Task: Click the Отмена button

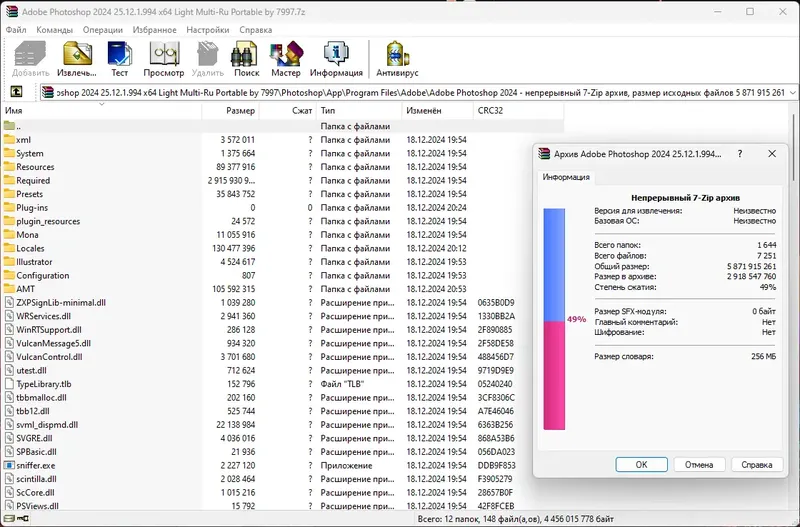Action: (699, 464)
